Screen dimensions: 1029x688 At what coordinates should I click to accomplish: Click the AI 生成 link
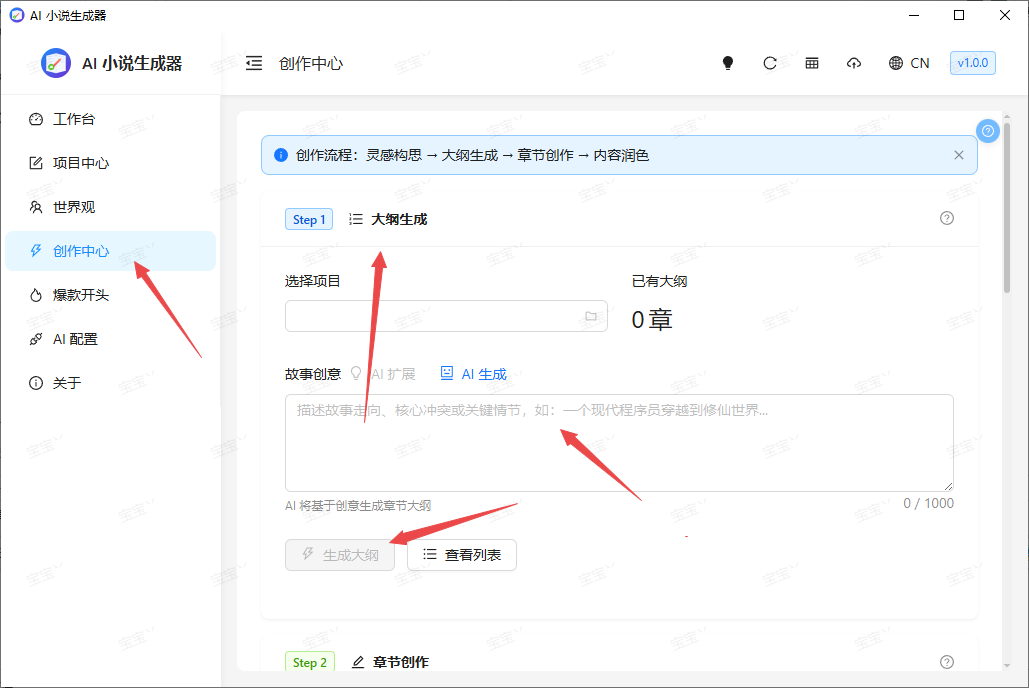pos(474,374)
